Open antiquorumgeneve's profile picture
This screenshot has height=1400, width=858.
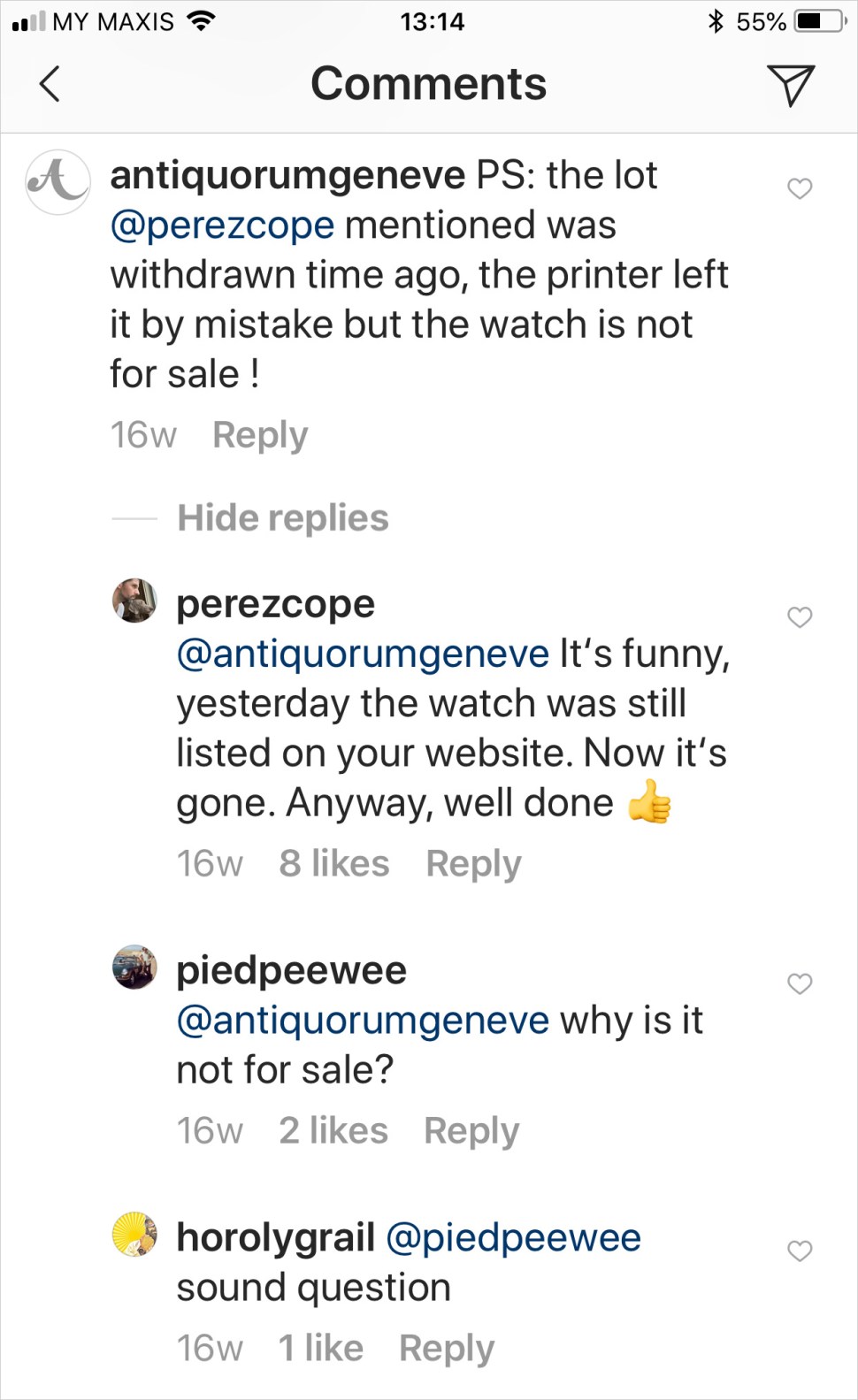click(57, 183)
